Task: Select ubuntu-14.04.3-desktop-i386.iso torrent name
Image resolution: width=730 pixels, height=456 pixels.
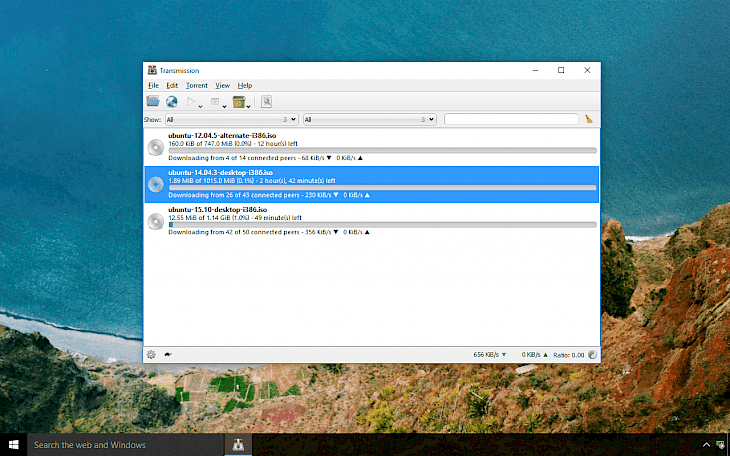Action: pyautogui.click(x=221, y=172)
